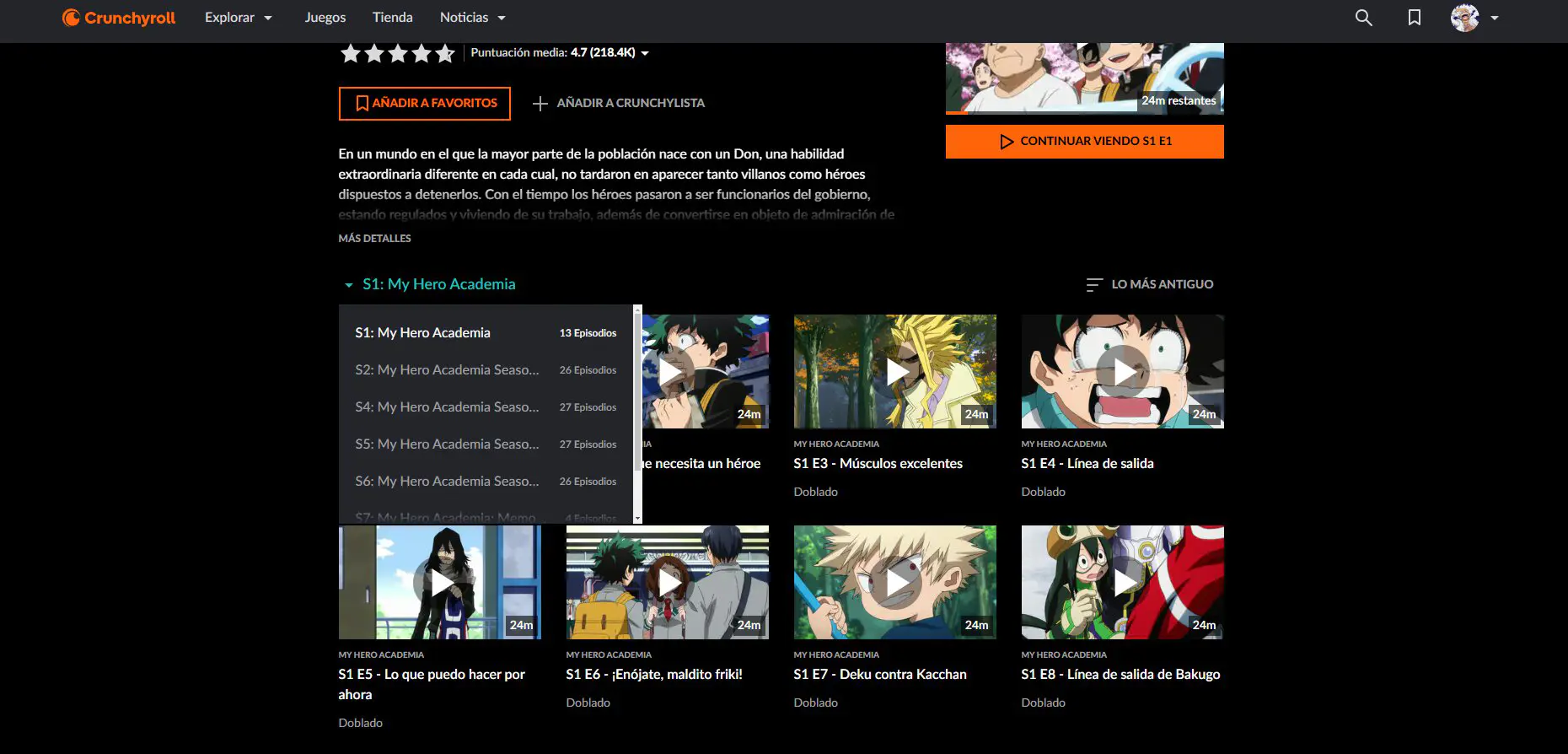Screen dimensions: 1568x754
Task: Play the partially hidden episode 'necesita un héroe'
Action: pos(706,371)
